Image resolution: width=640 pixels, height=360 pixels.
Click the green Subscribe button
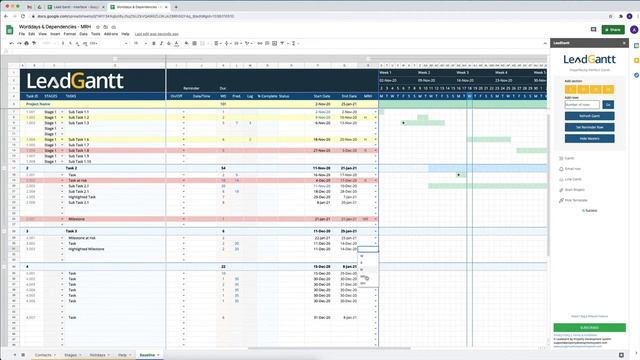[589, 328]
